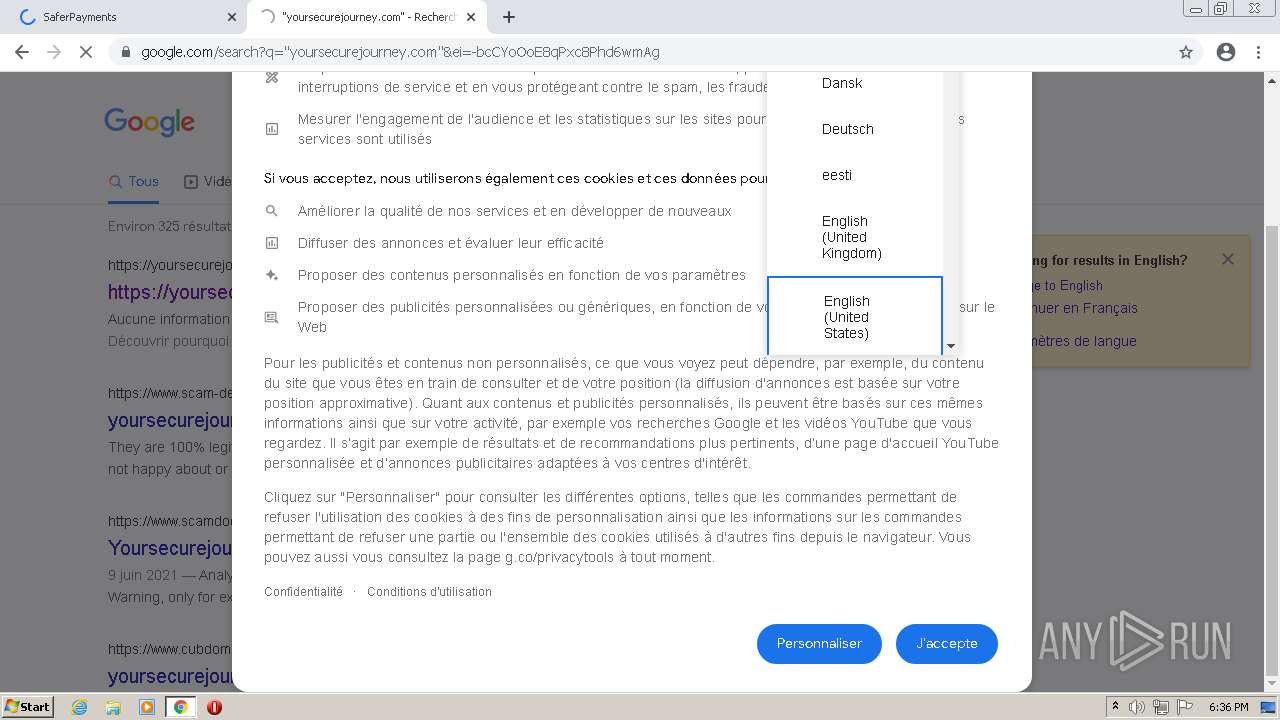The image size is (1280, 720).
Task: Click the red Opera taskbar icon
Action: (214, 707)
